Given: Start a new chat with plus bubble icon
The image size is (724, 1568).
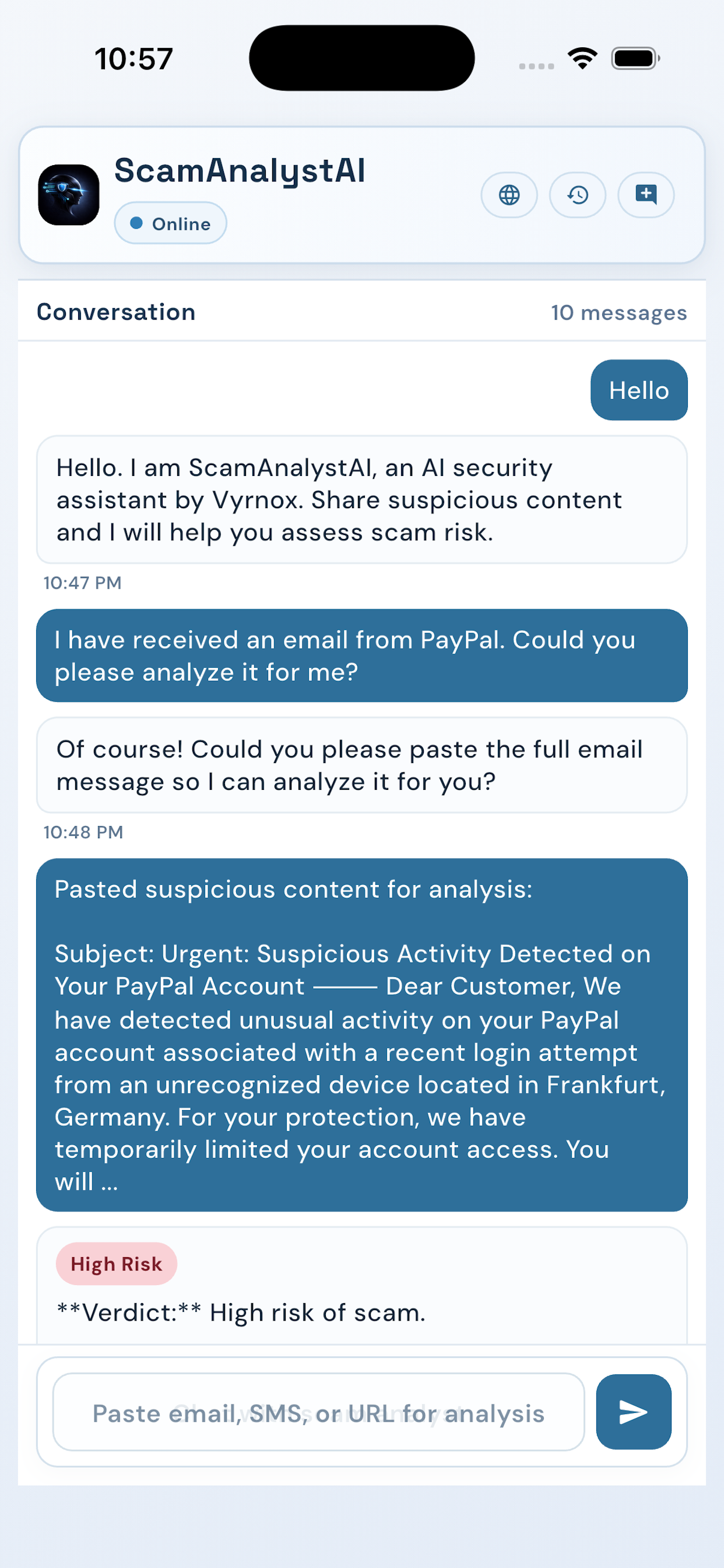Looking at the screenshot, I should pyautogui.click(x=645, y=195).
